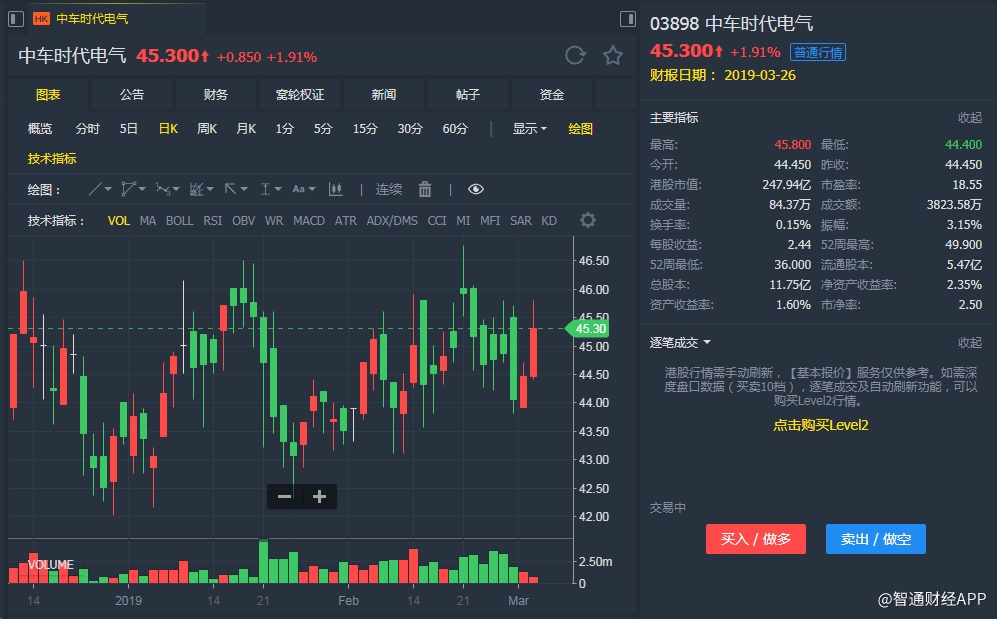Viewport: 997px width, 619px height.
Task: Select the line drawing tool
Action: point(95,189)
